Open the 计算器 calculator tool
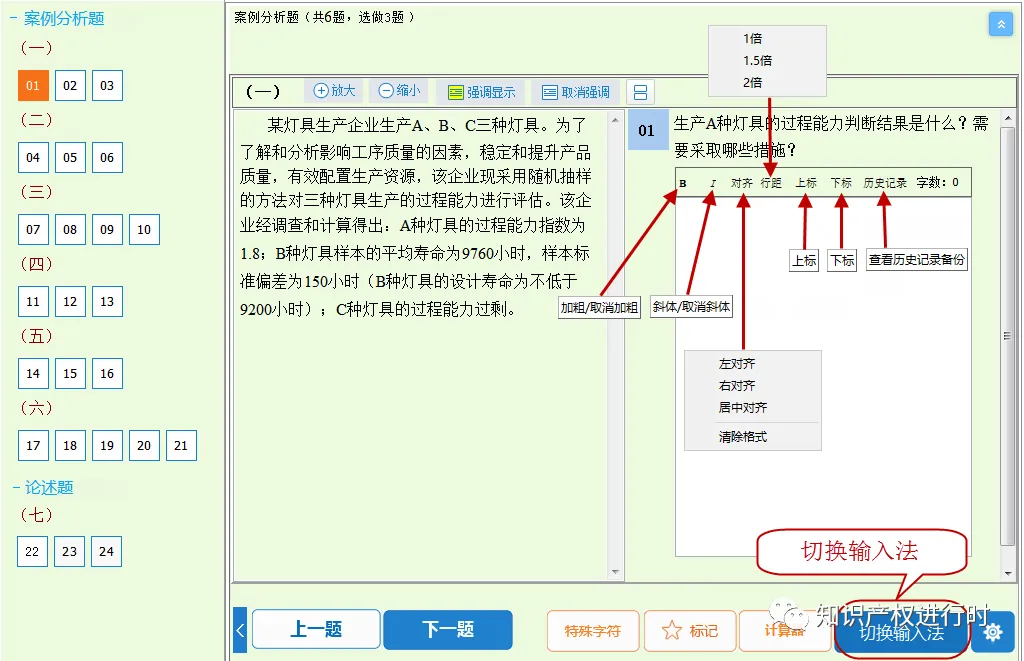Image resolution: width=1024 pixels, height=661 pixels. pyautogui.click(x=783, y=631)
